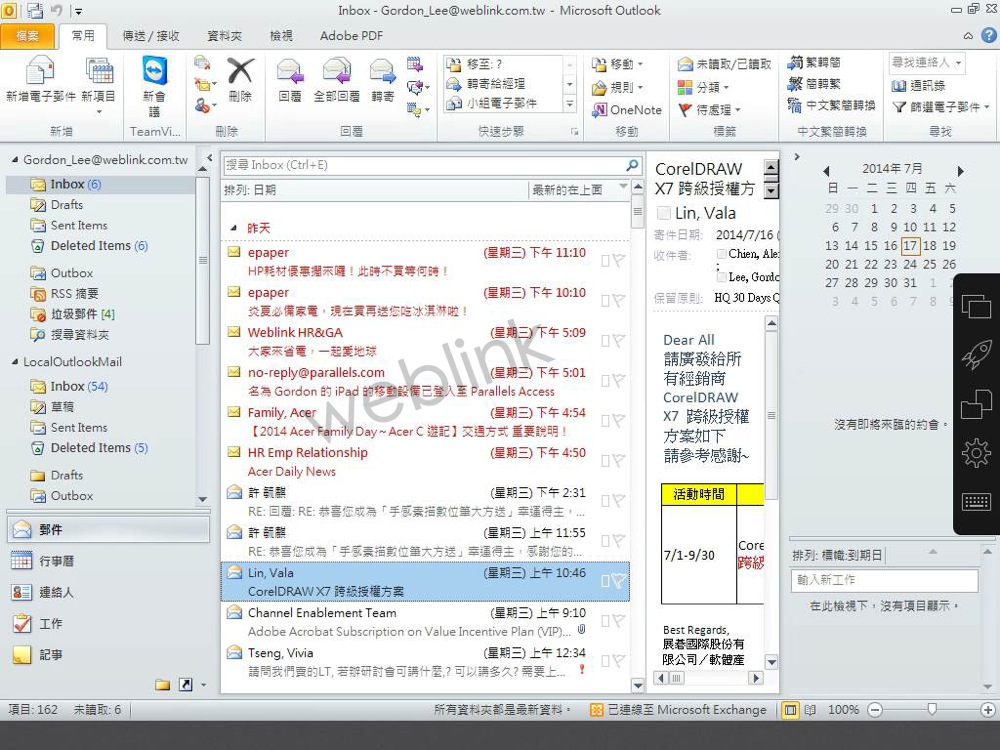Click zoom in plus button in status bar
1000x750 pixels.
click(x=988, y=710)
